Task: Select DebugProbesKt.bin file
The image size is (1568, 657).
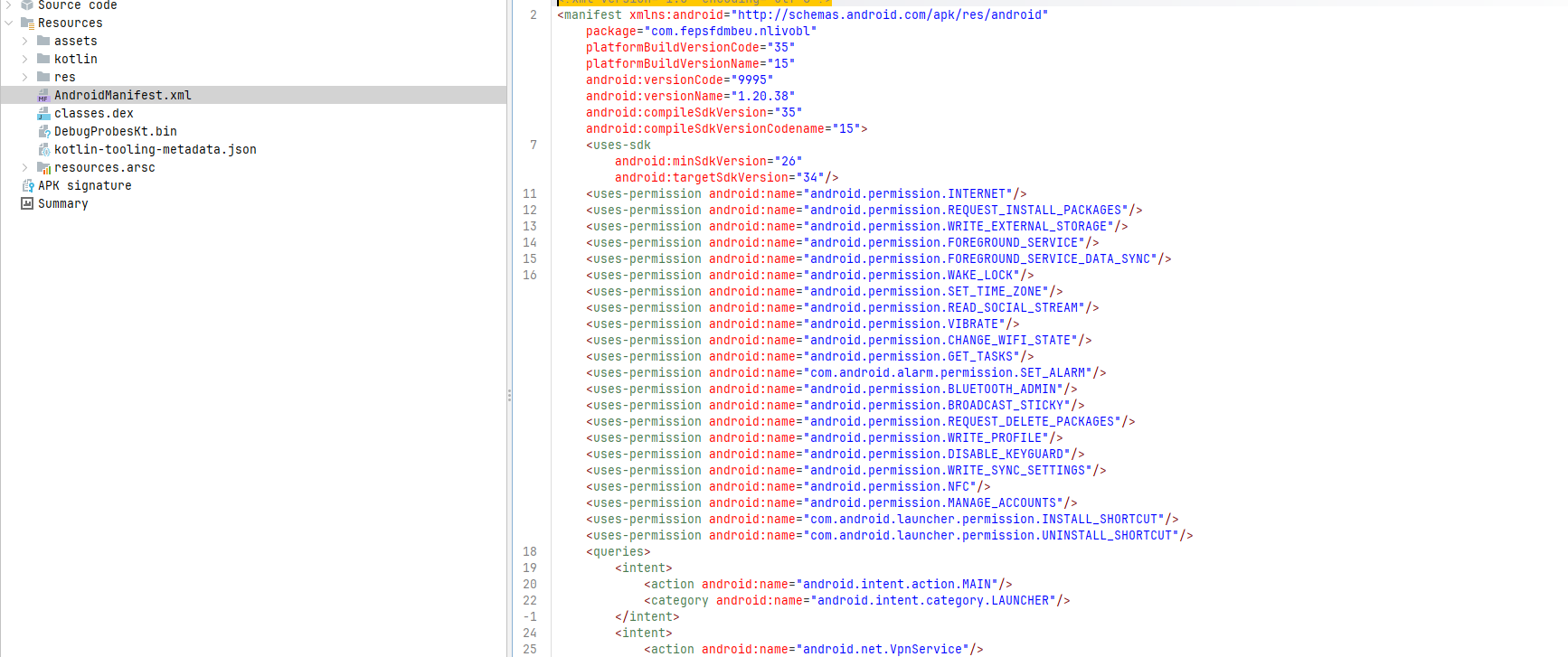Action: pos(116,131)
